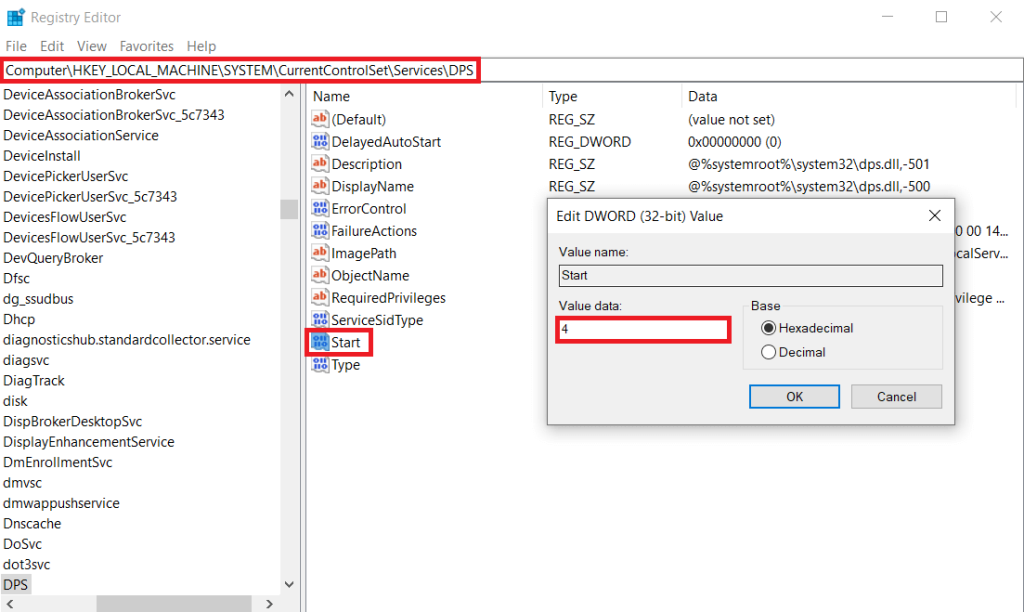Select the Dnscache key
Screen dimensions: 1024x612
pos(32,523)
